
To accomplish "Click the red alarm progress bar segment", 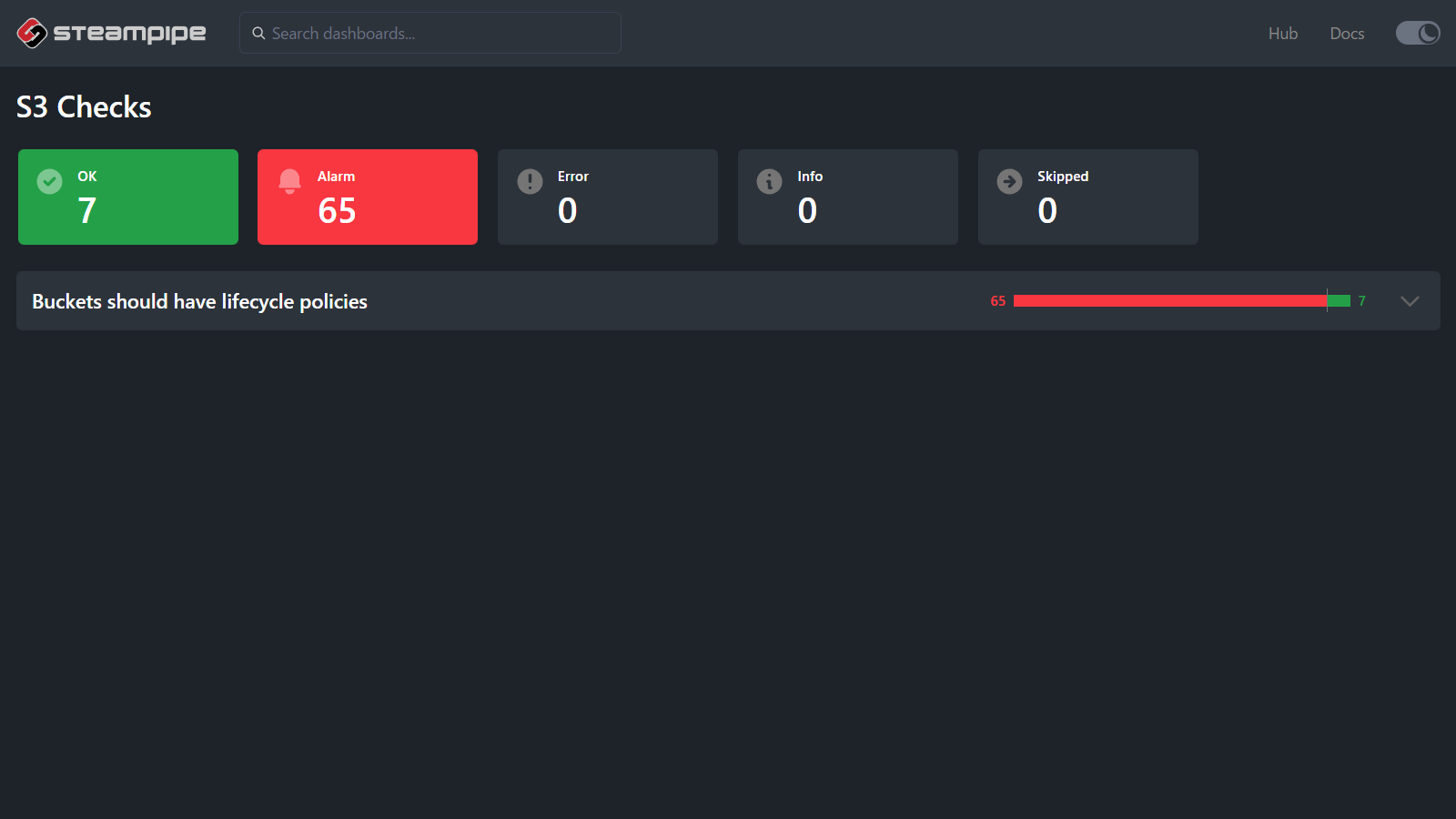I will 1169,301.
